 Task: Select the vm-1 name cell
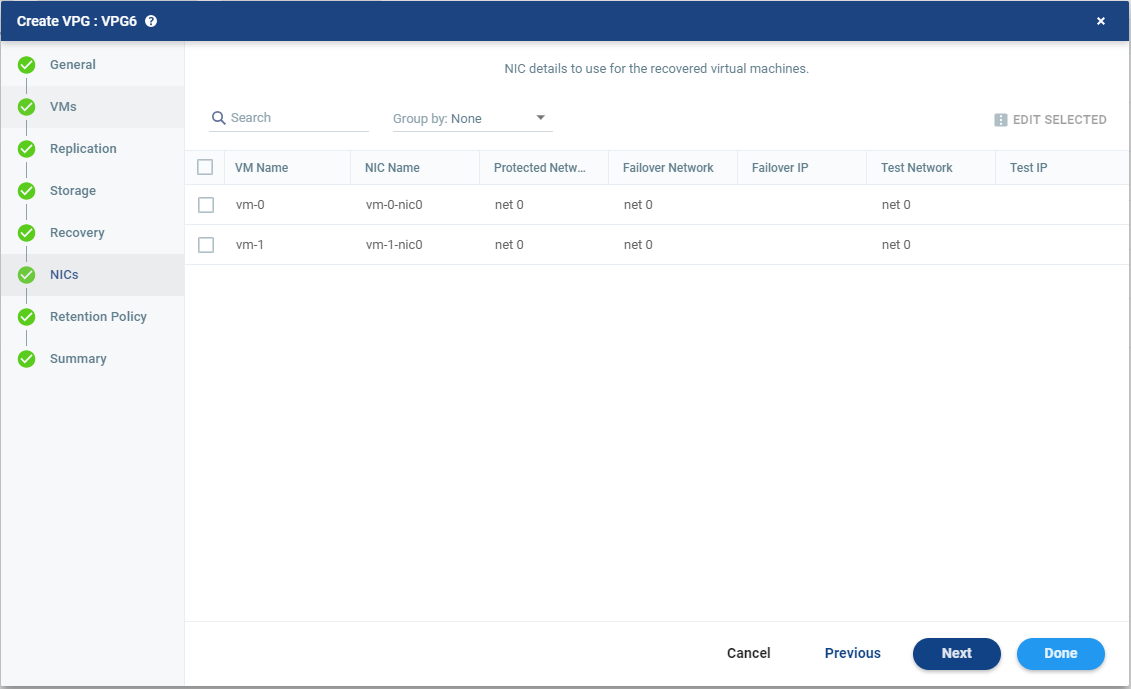250,245
